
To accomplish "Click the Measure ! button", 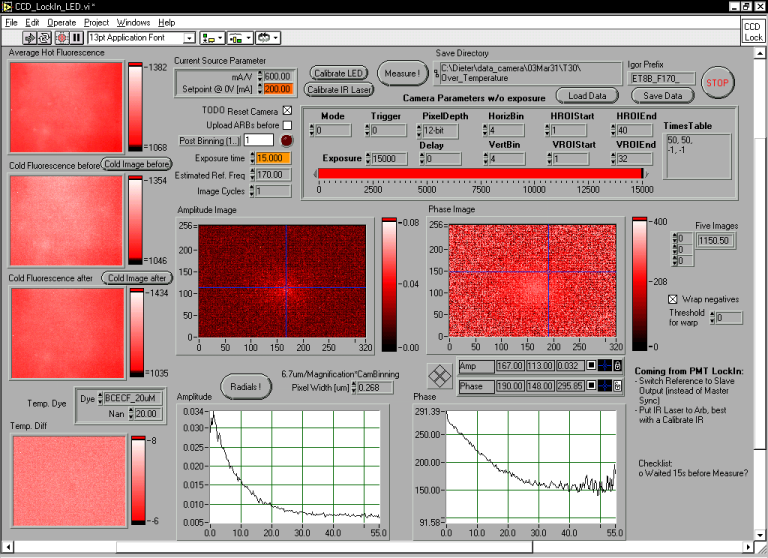I will [402, 73].
